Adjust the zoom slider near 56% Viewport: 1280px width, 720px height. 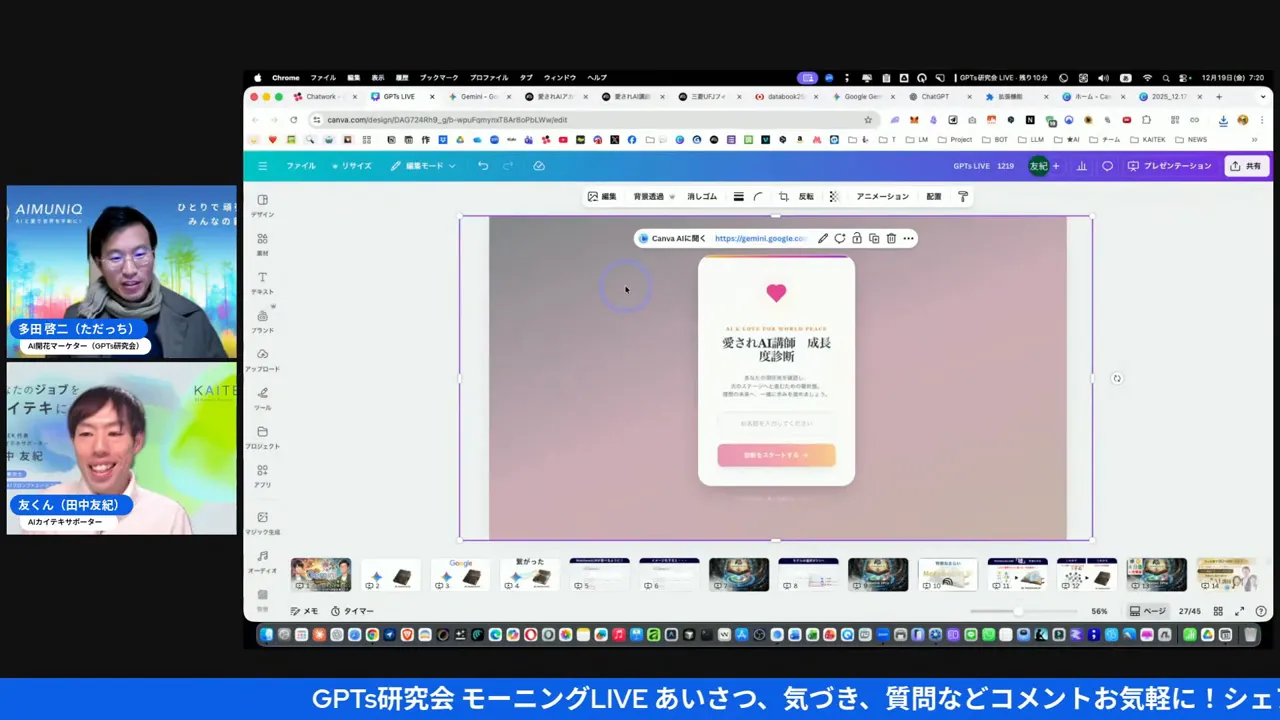click(1018, 611)
